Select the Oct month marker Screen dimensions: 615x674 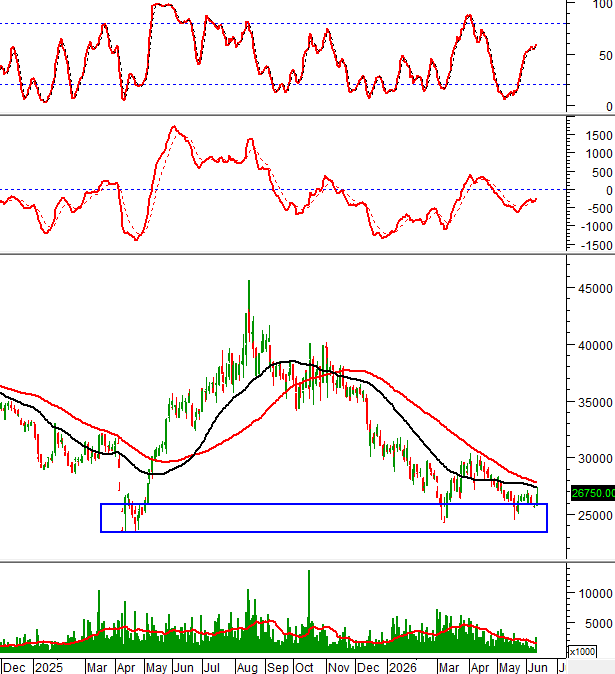304,668
